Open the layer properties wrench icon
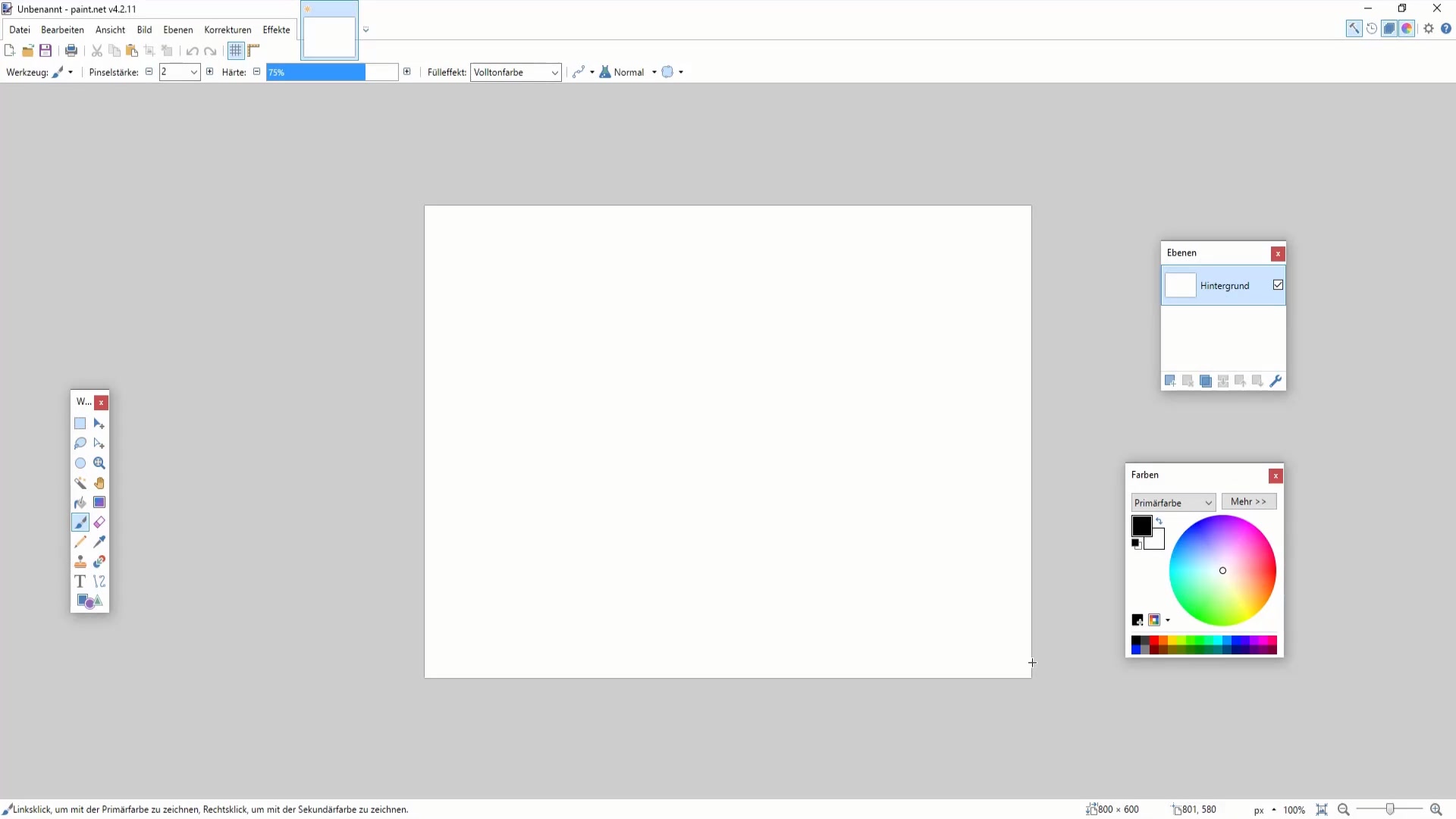 (1276, 381)
